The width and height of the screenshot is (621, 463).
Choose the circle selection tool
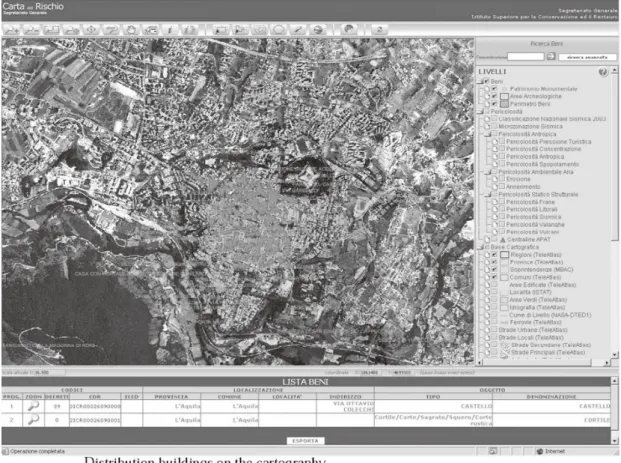point(278,30)
